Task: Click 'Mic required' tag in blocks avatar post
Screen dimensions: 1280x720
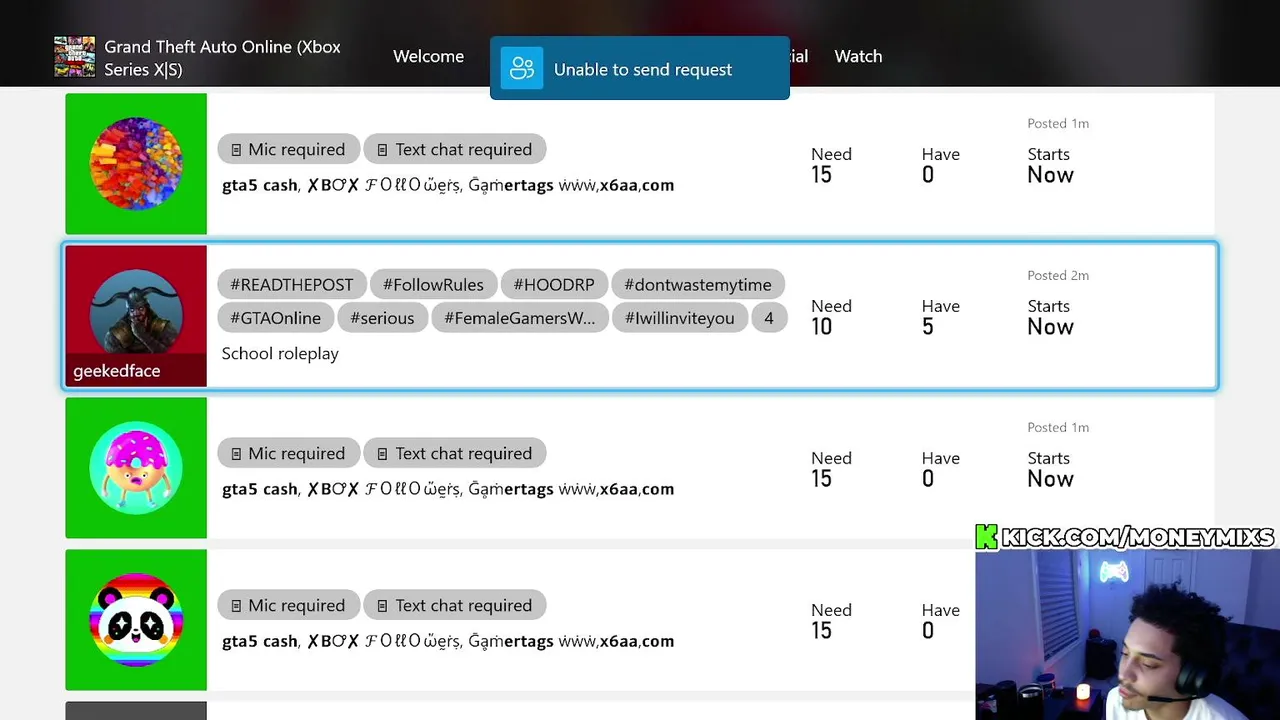Action: click(288, 149)
